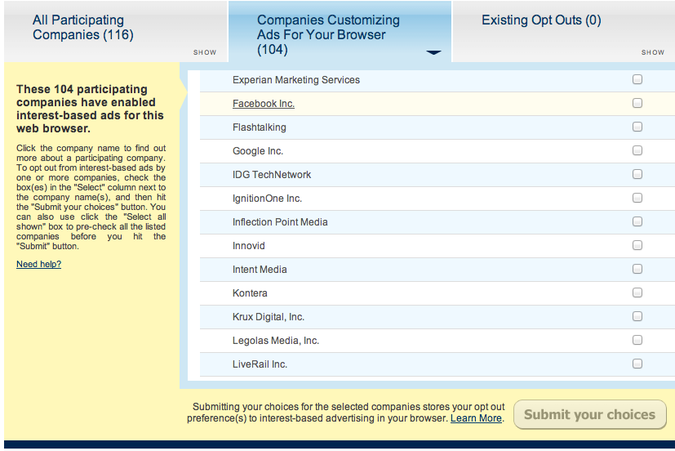
Task: Click the Experian Marketing Services name
Action: [x=296, y=80]
